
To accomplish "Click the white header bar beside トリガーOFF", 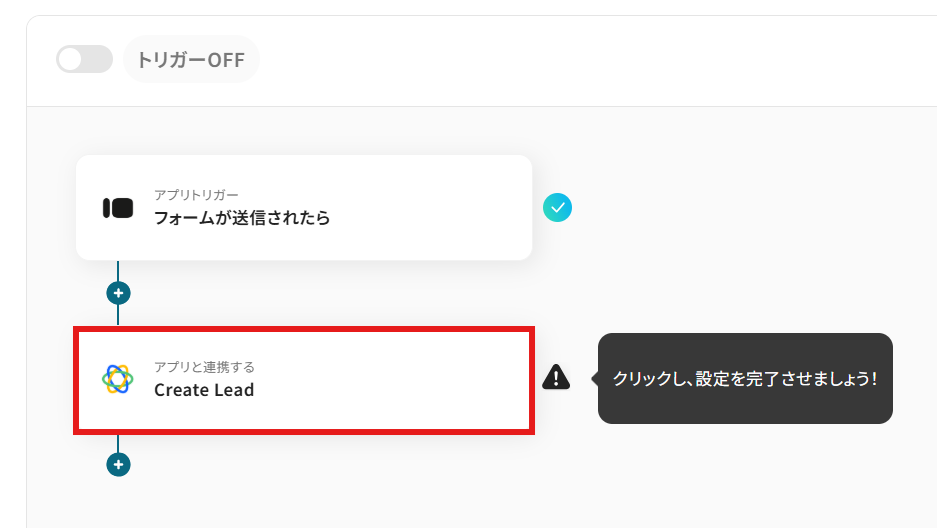I will (600, 60).
